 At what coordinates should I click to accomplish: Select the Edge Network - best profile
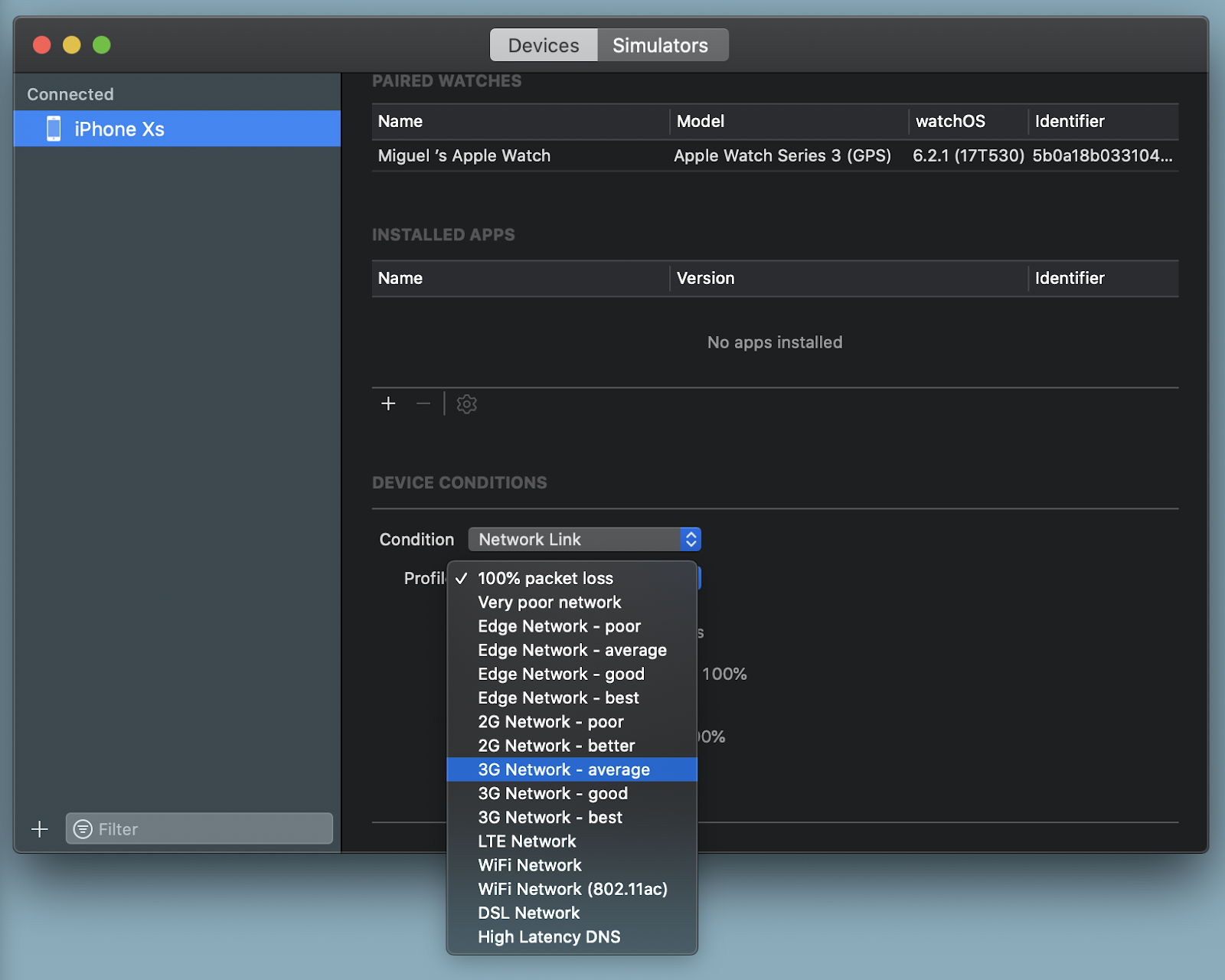(558, 697)
